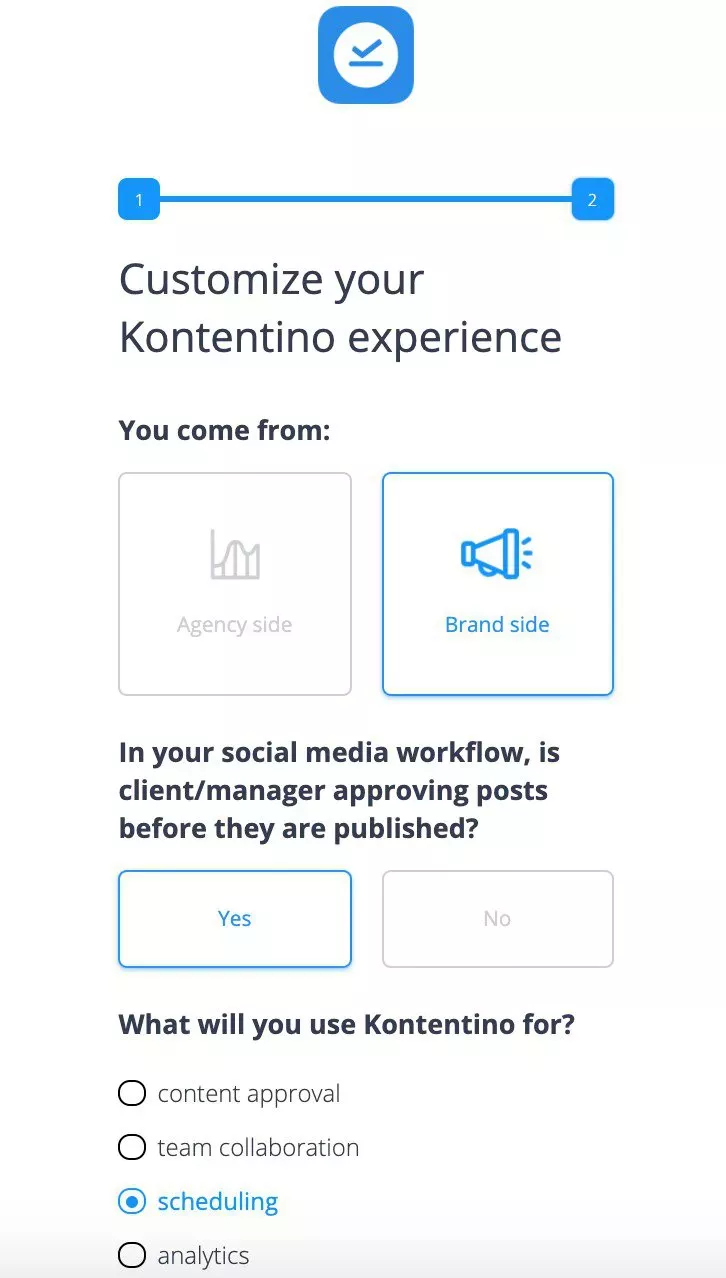Select the Brand side option card
726x1278 pixels.
pos(497,583)
